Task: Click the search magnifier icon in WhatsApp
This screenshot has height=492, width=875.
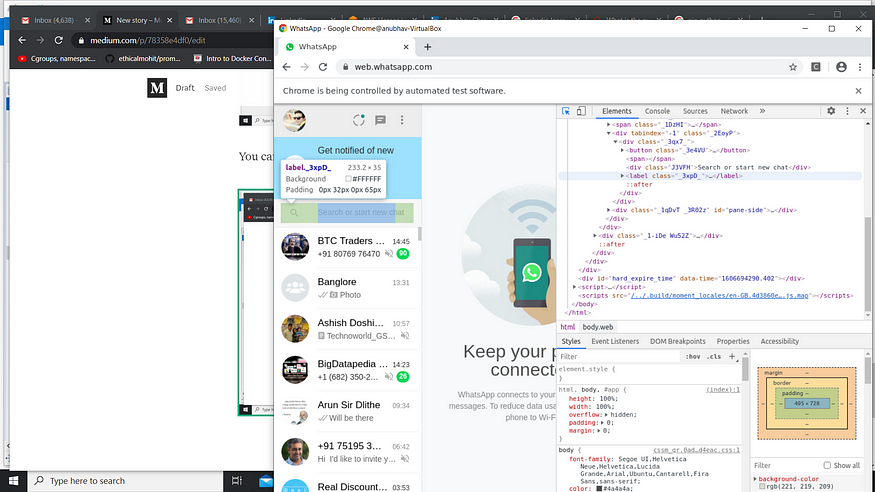Action: coord(294,213)
